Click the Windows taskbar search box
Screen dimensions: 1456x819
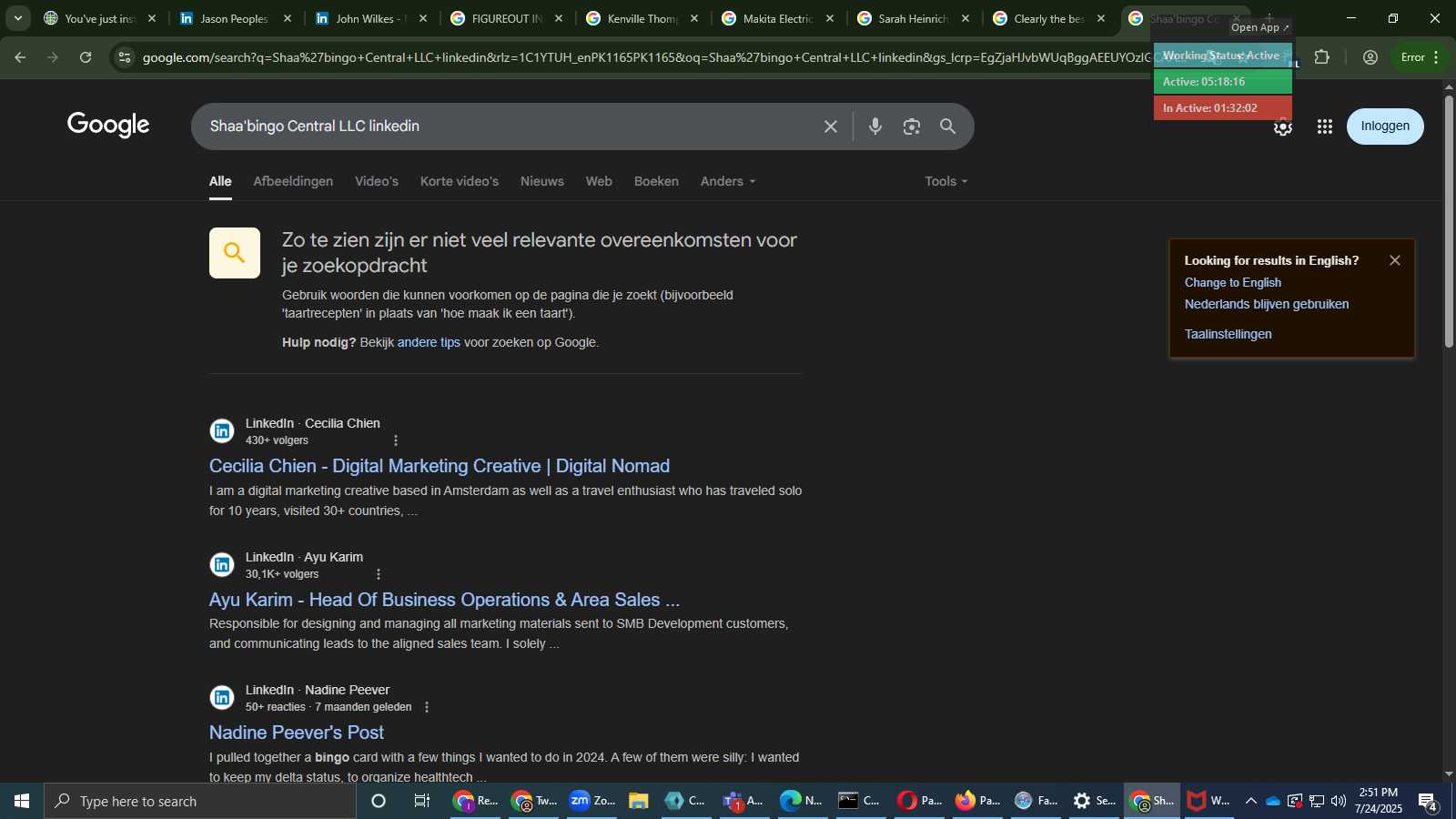coord(200,801)
